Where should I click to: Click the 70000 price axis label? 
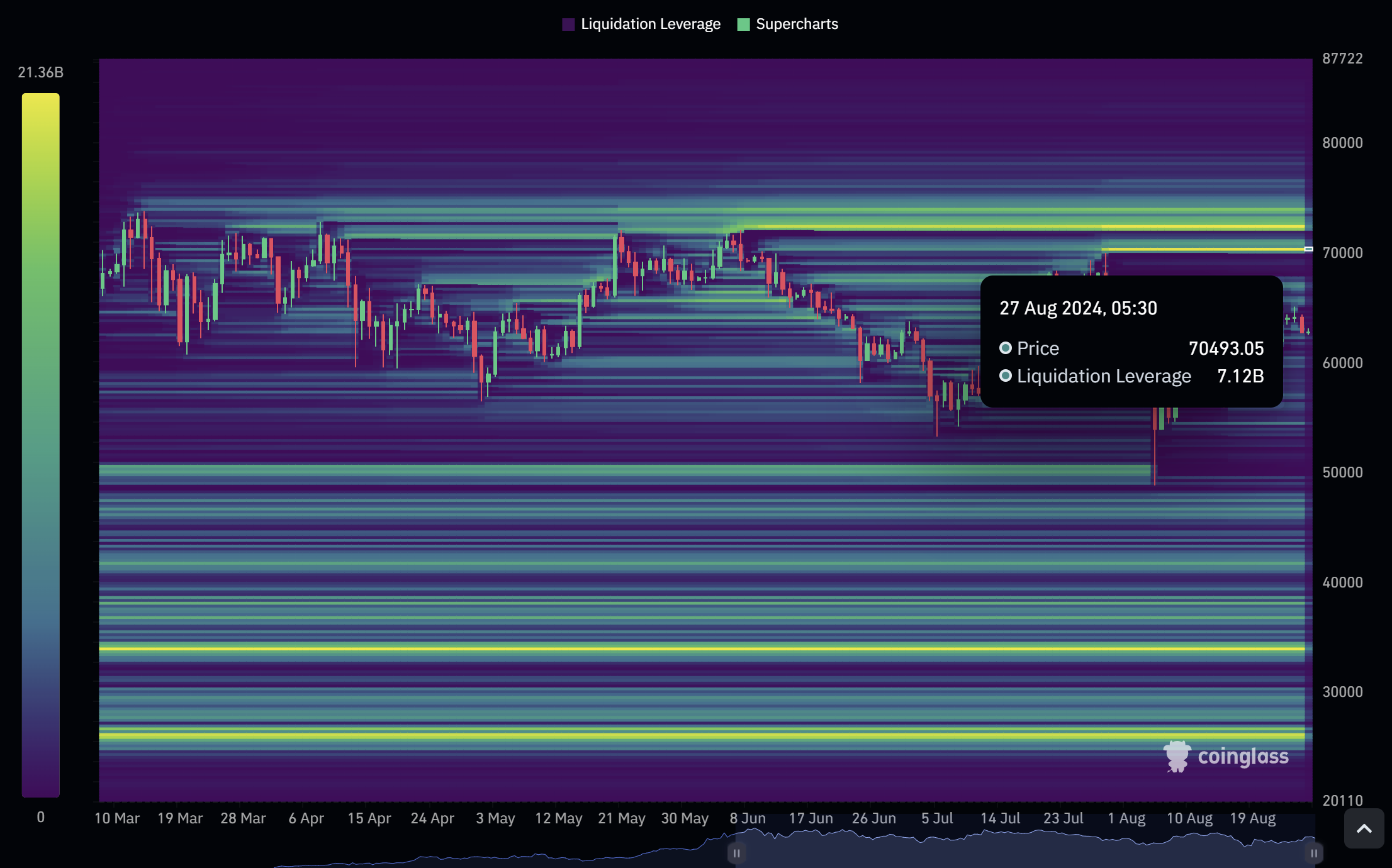(1342, 253)
